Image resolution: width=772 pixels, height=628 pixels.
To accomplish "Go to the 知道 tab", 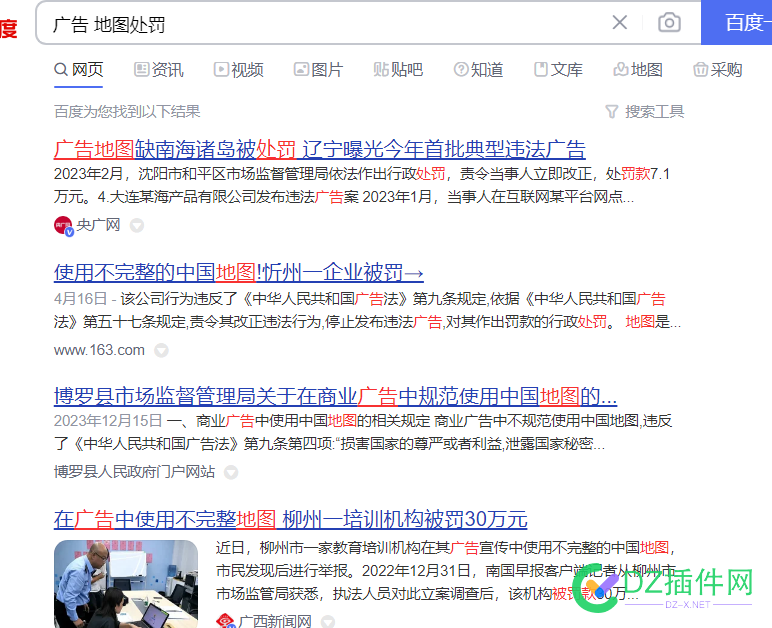I will point(479,69).
